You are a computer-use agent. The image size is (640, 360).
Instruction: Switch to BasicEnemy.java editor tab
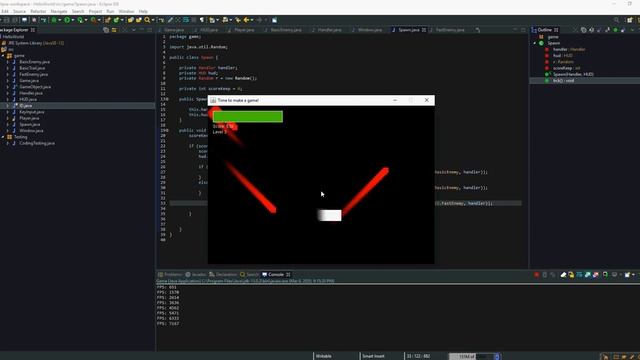click(x=286, y=30)
